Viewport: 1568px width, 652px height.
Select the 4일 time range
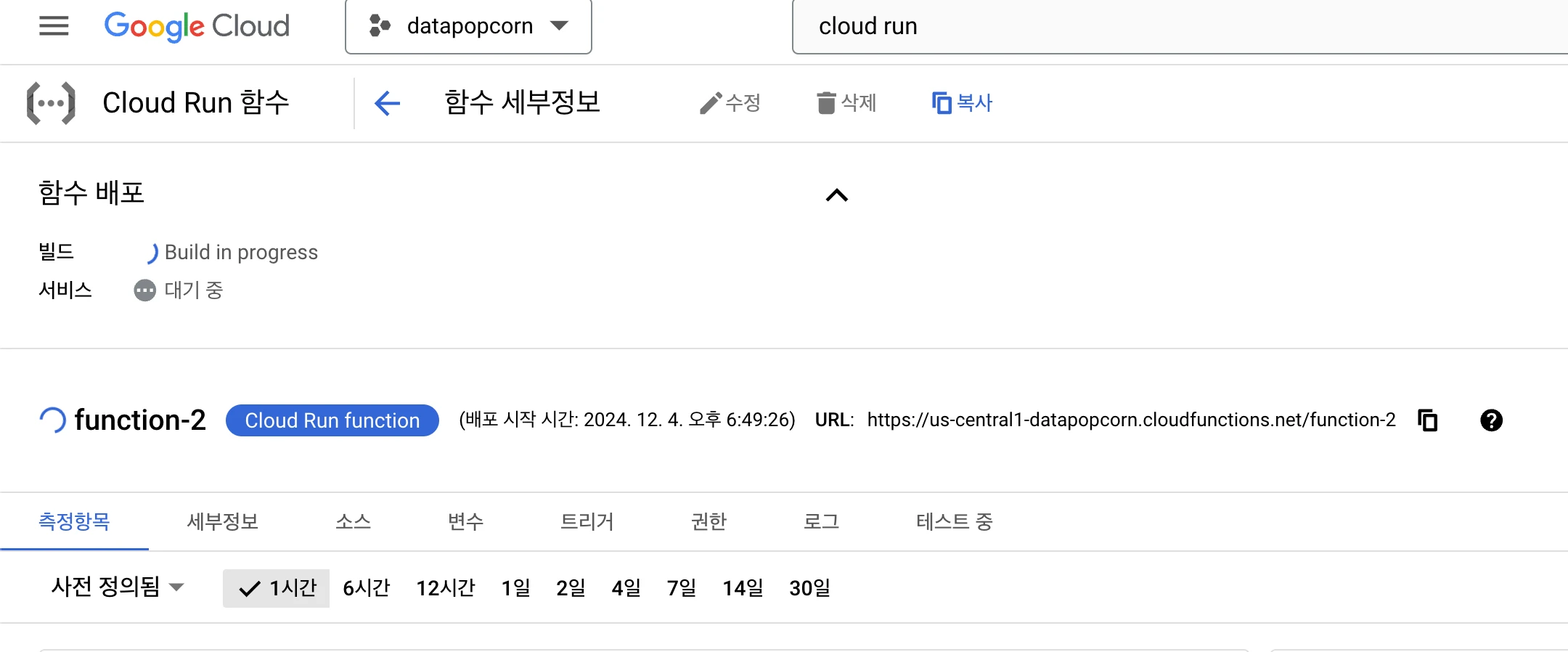pyautogui.click(x=626, y=588)
